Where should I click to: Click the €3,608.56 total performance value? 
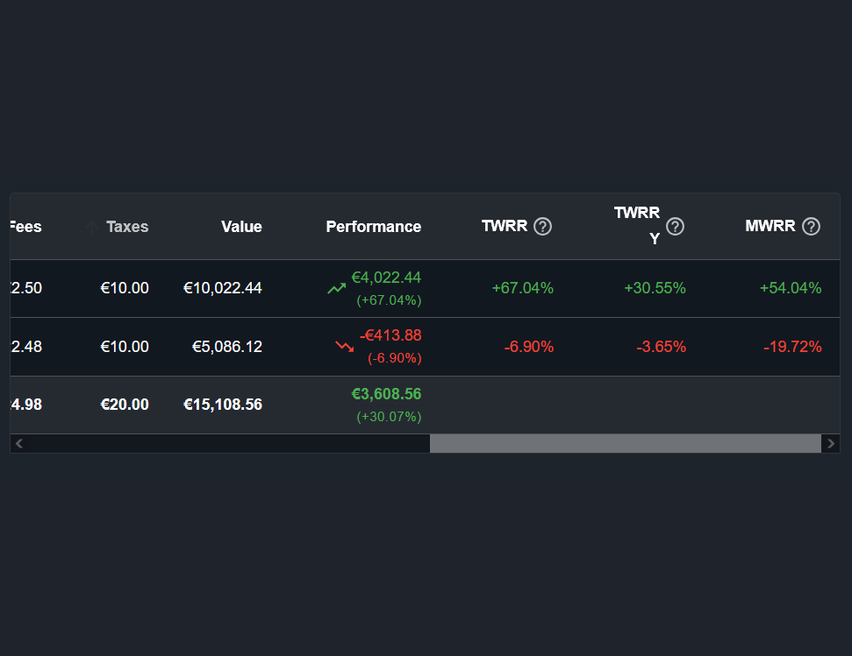tap(387, 394)
